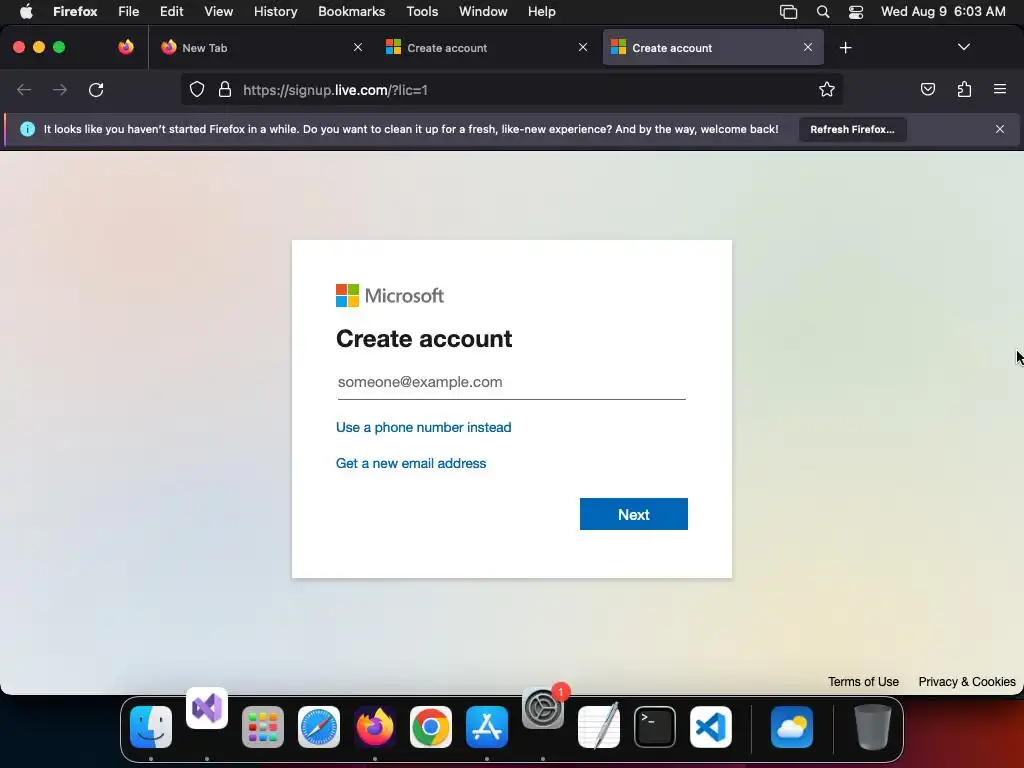1024x768 pixels.
Task: Click the back navigation arrow
Action: pos(24,89)
